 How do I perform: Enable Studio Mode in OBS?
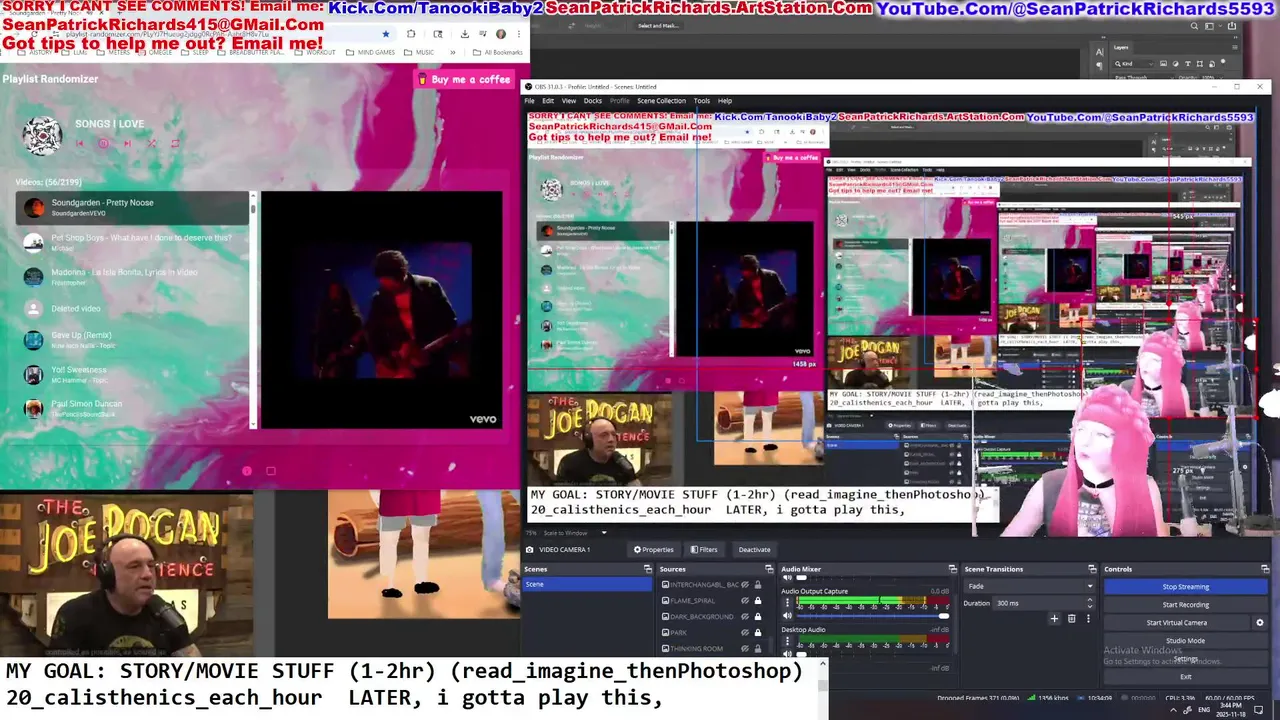1185,641
